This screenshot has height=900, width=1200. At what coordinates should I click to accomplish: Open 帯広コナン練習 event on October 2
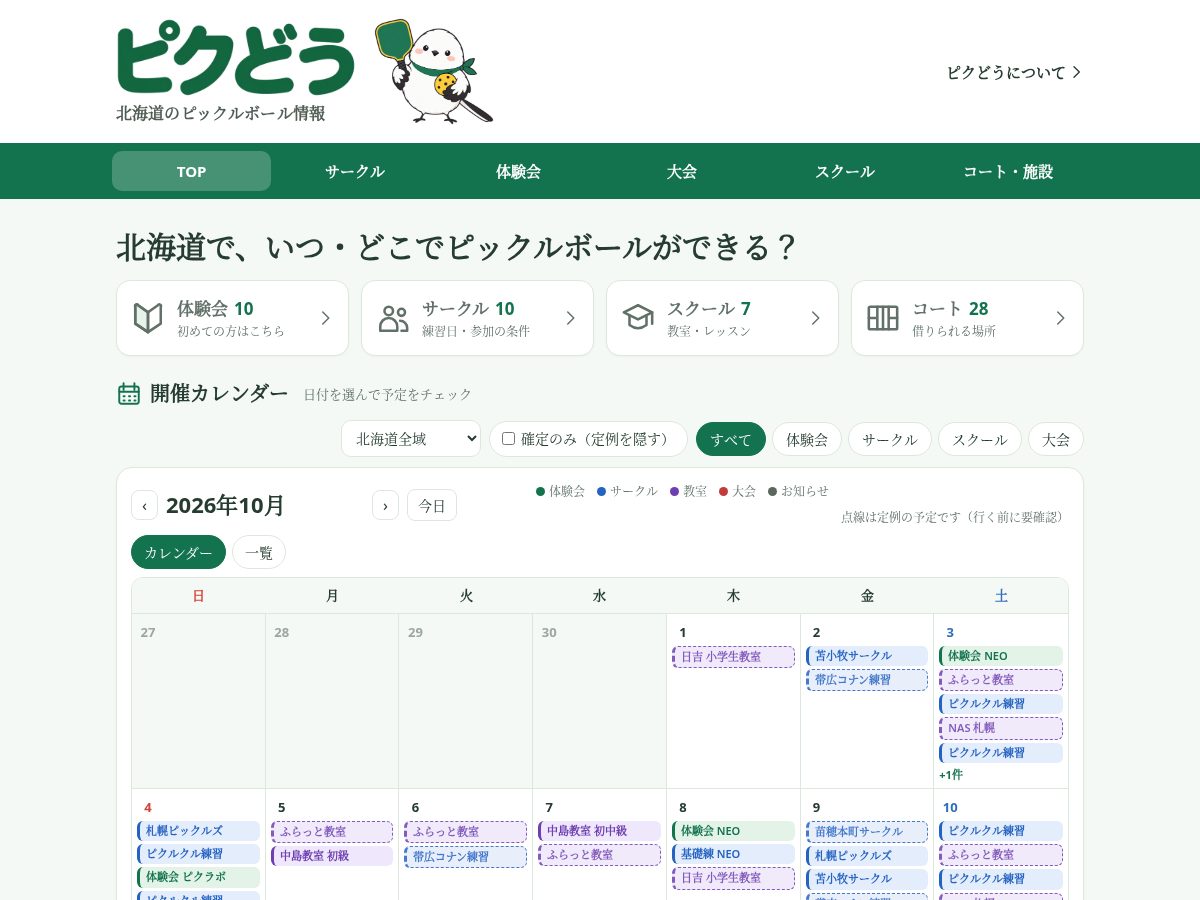click(867, 680)
